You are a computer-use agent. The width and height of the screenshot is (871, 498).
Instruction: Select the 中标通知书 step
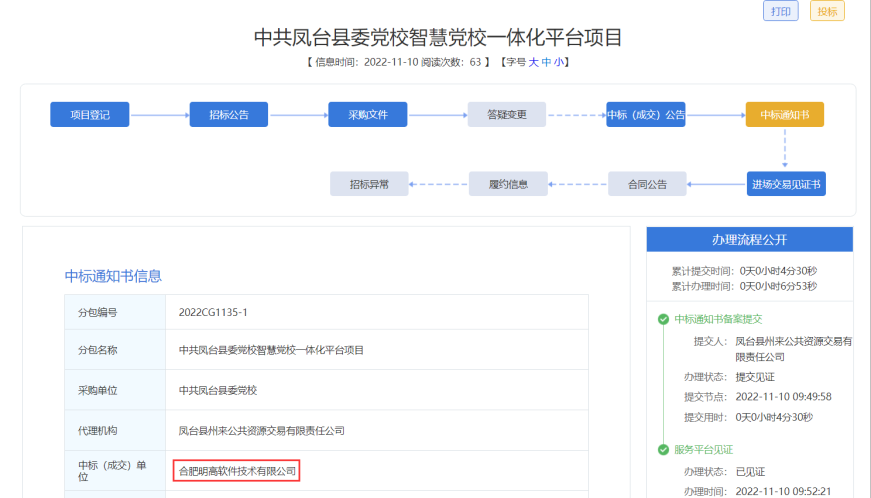coord(784,114)
